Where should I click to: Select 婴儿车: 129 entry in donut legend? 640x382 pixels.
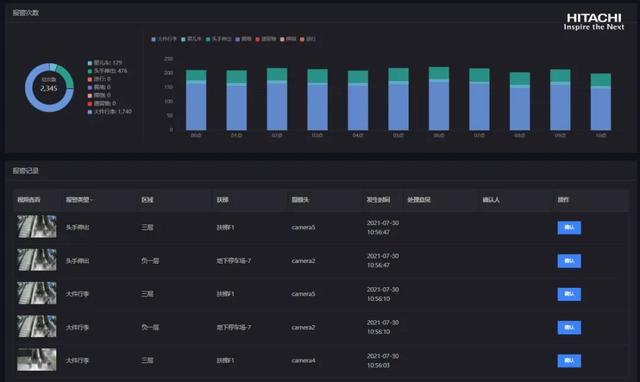[x=105, y=63]
